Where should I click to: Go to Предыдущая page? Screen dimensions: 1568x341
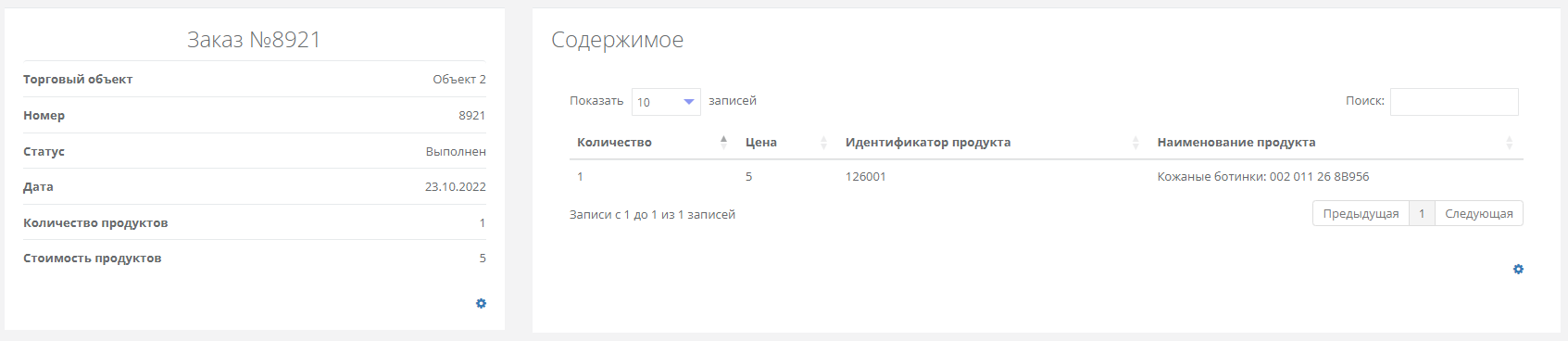coord(1361,213)
